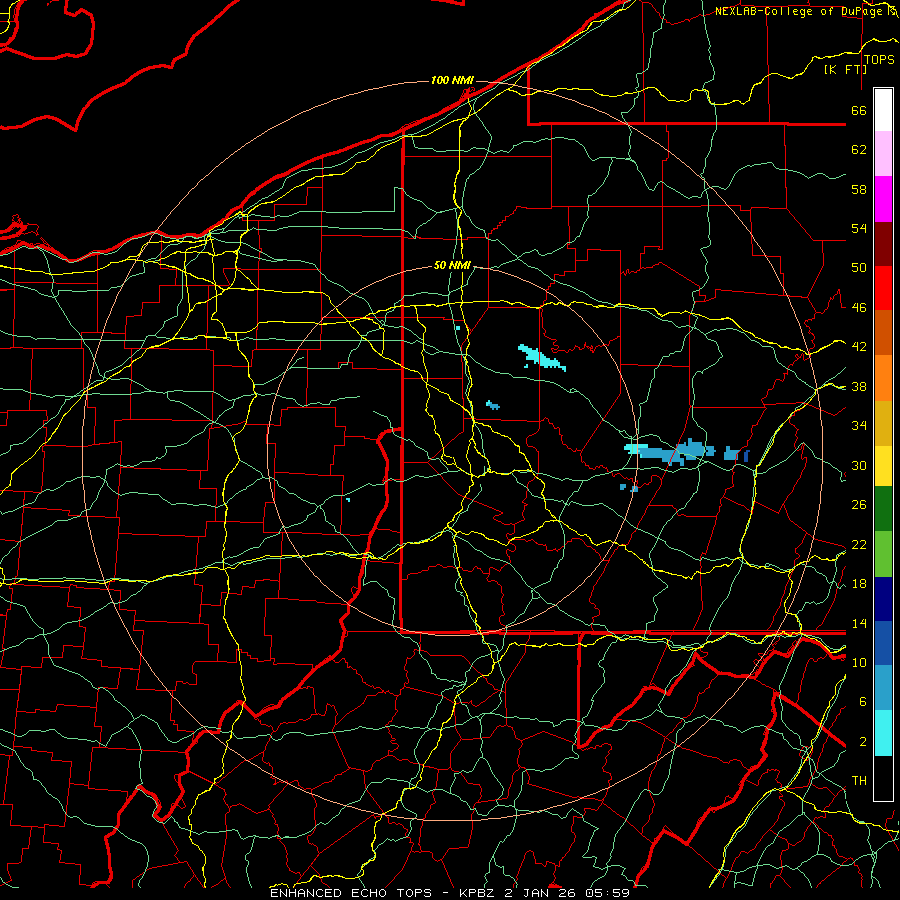Pick the light orange legend swatch
The image size is (900, 900).
click(x=883, y=378)
